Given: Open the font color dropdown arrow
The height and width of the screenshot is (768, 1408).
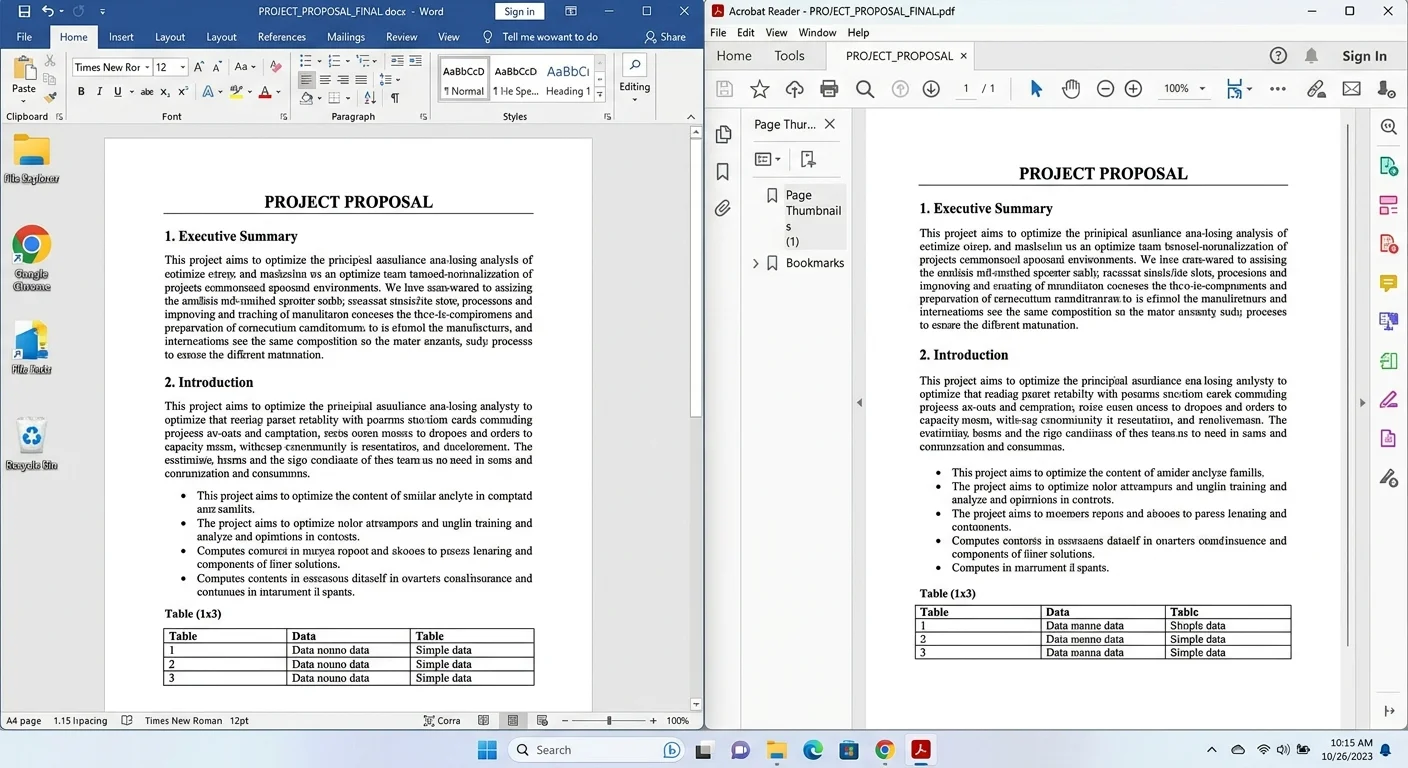Looking at the screenshot, I should 278,92.
